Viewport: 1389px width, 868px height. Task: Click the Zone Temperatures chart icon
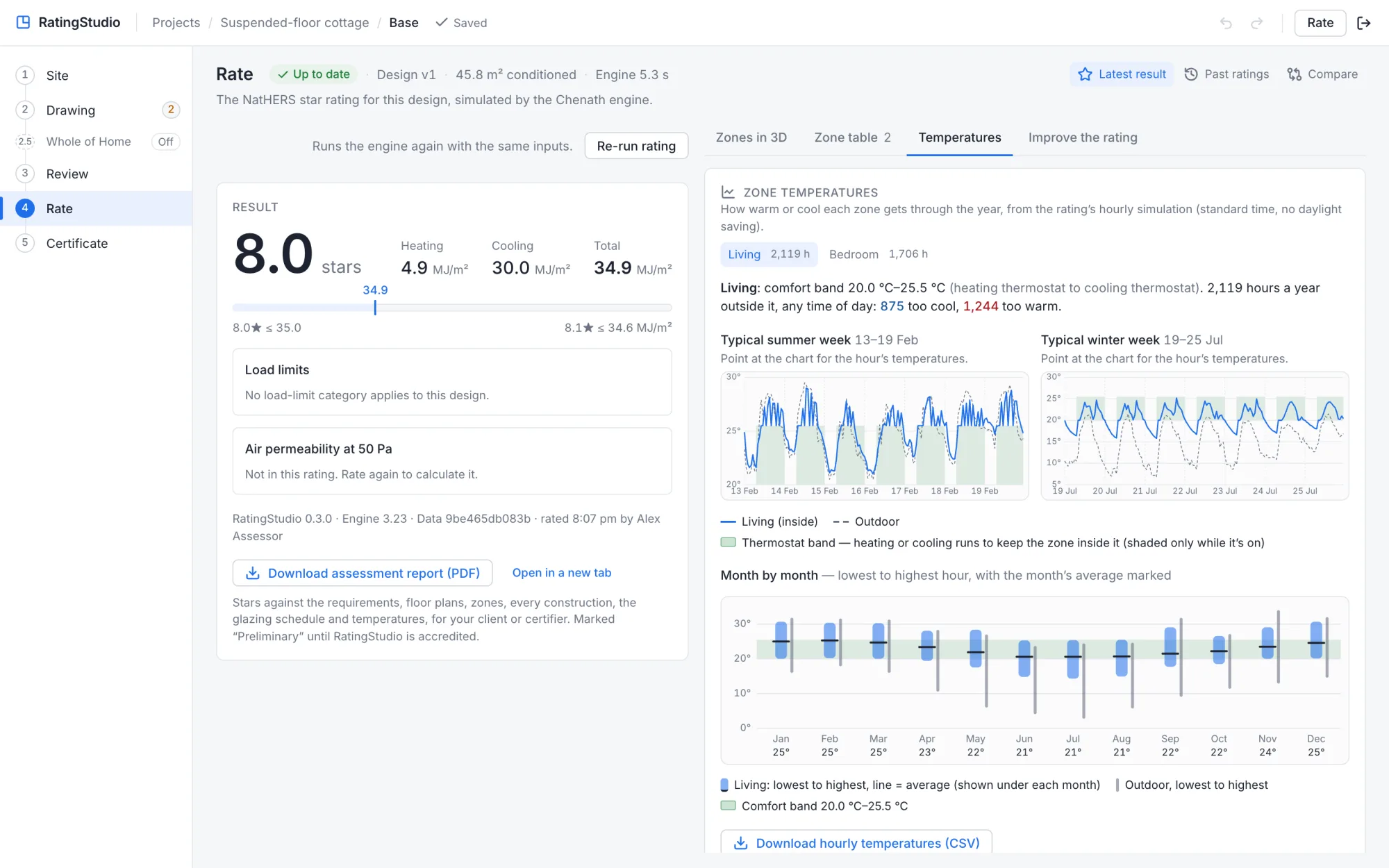click(728, 192)
